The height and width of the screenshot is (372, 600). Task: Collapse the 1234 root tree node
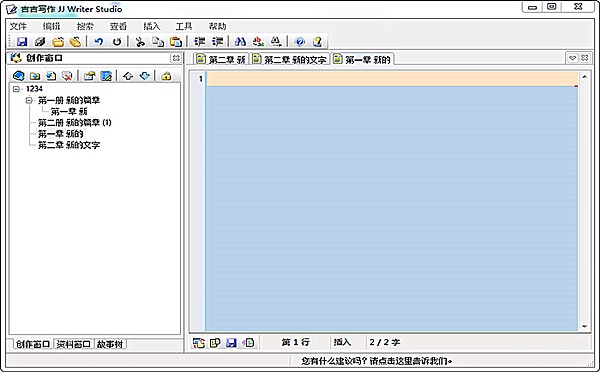16,89
